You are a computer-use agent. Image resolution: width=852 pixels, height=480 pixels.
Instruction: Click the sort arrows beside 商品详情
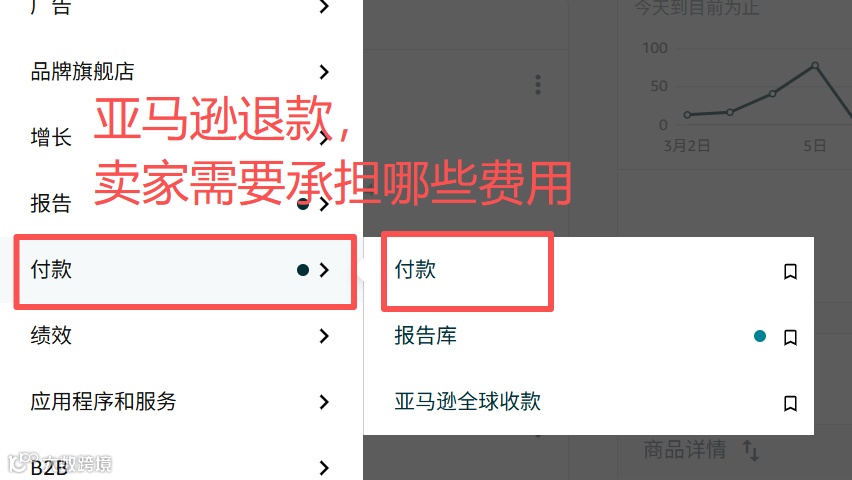(x=750, y=451)
